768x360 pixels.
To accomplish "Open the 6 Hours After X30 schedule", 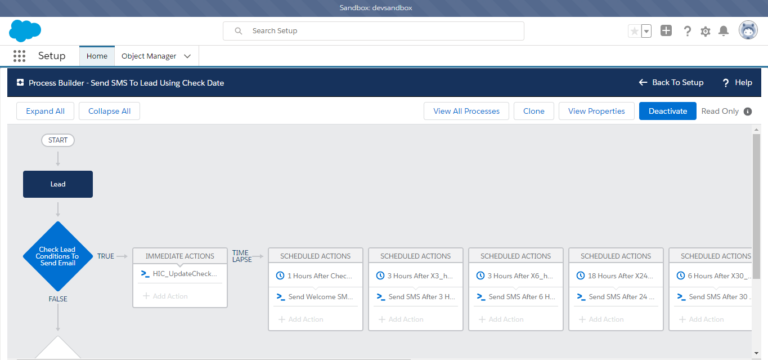I will 720,276.
